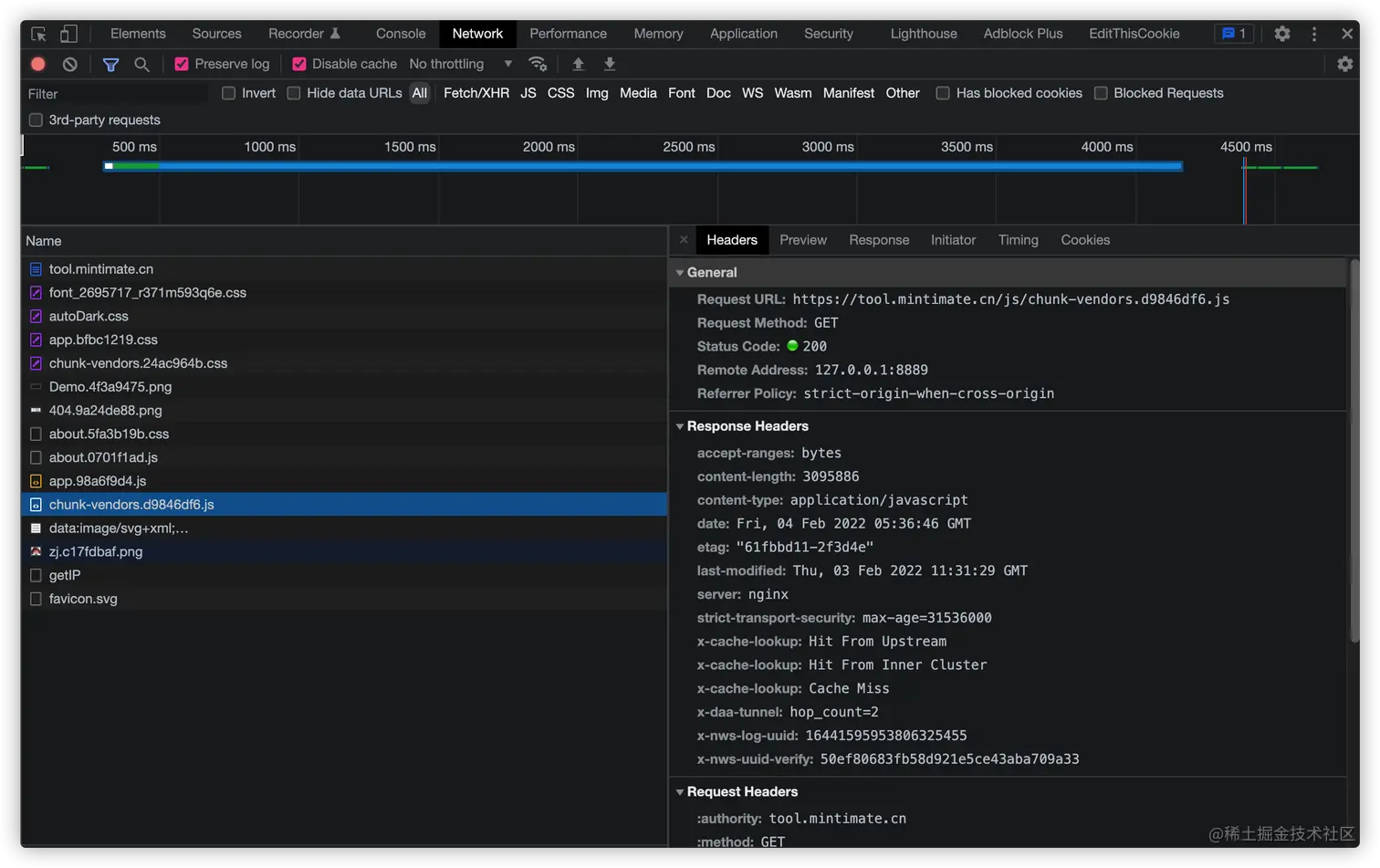Open the Memory tab
The image size is (1380, 868).
click(658, 34)
